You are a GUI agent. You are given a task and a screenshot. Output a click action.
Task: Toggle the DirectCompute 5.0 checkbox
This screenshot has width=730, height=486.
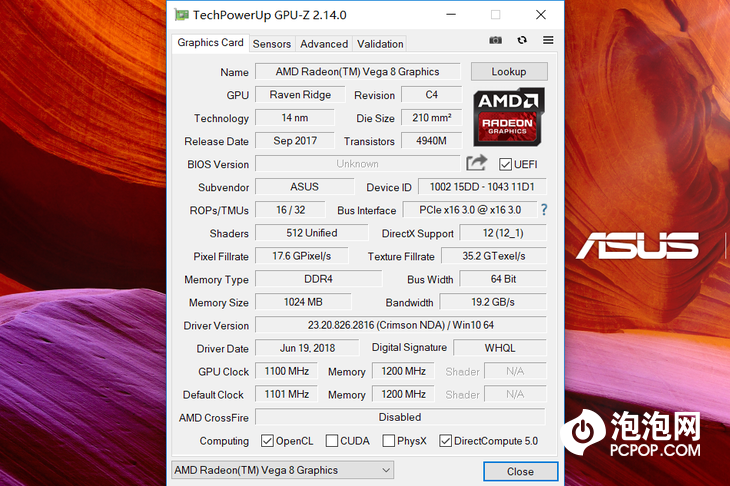pos(446,441)
